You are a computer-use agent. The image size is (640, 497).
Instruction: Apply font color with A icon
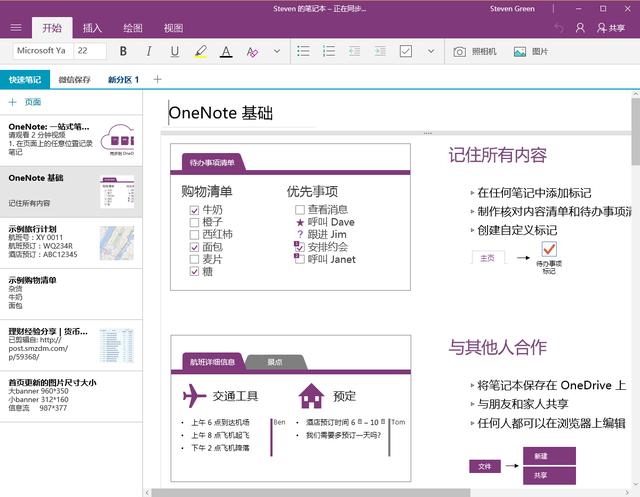click(226, 51)
